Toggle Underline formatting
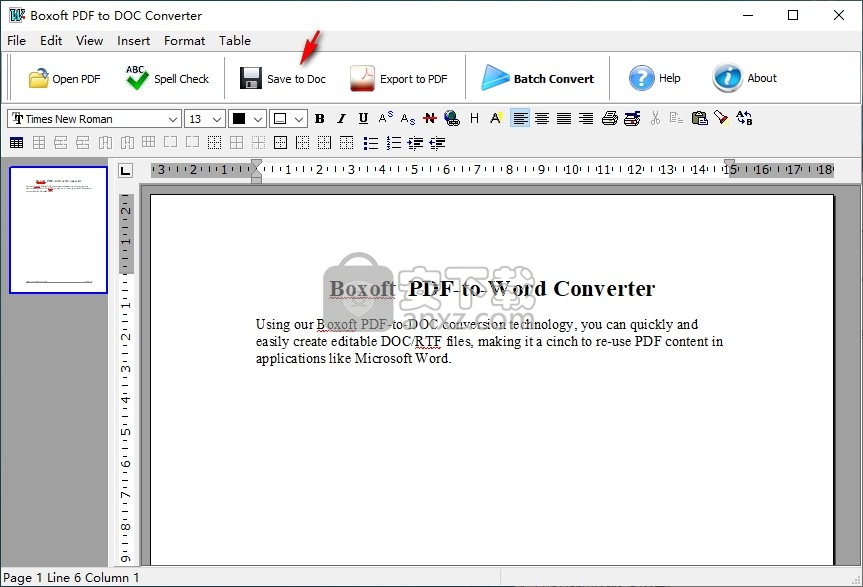Screen dimensions: 863x587 [363, 119]
